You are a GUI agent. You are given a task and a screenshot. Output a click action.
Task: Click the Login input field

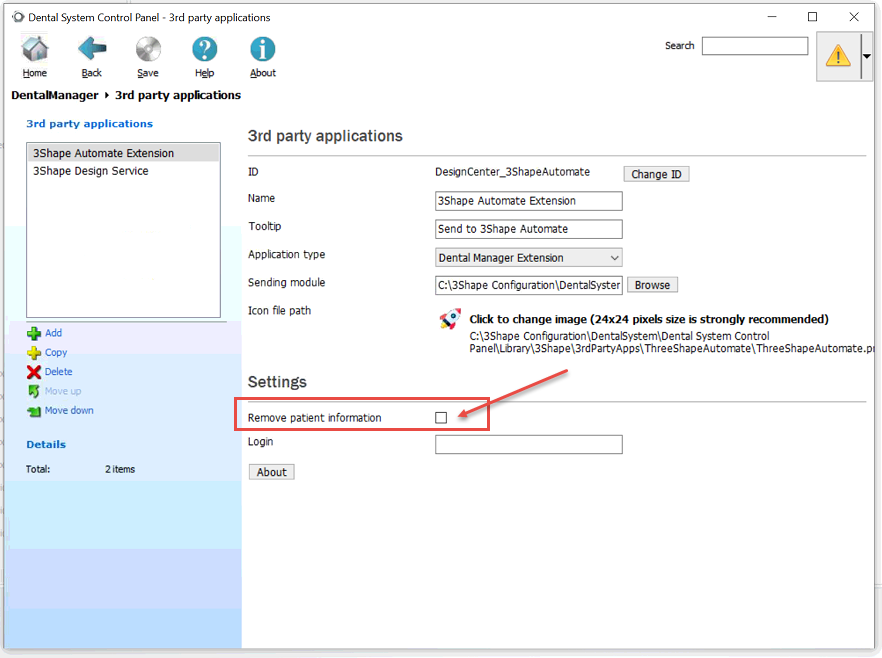point(528,444)
